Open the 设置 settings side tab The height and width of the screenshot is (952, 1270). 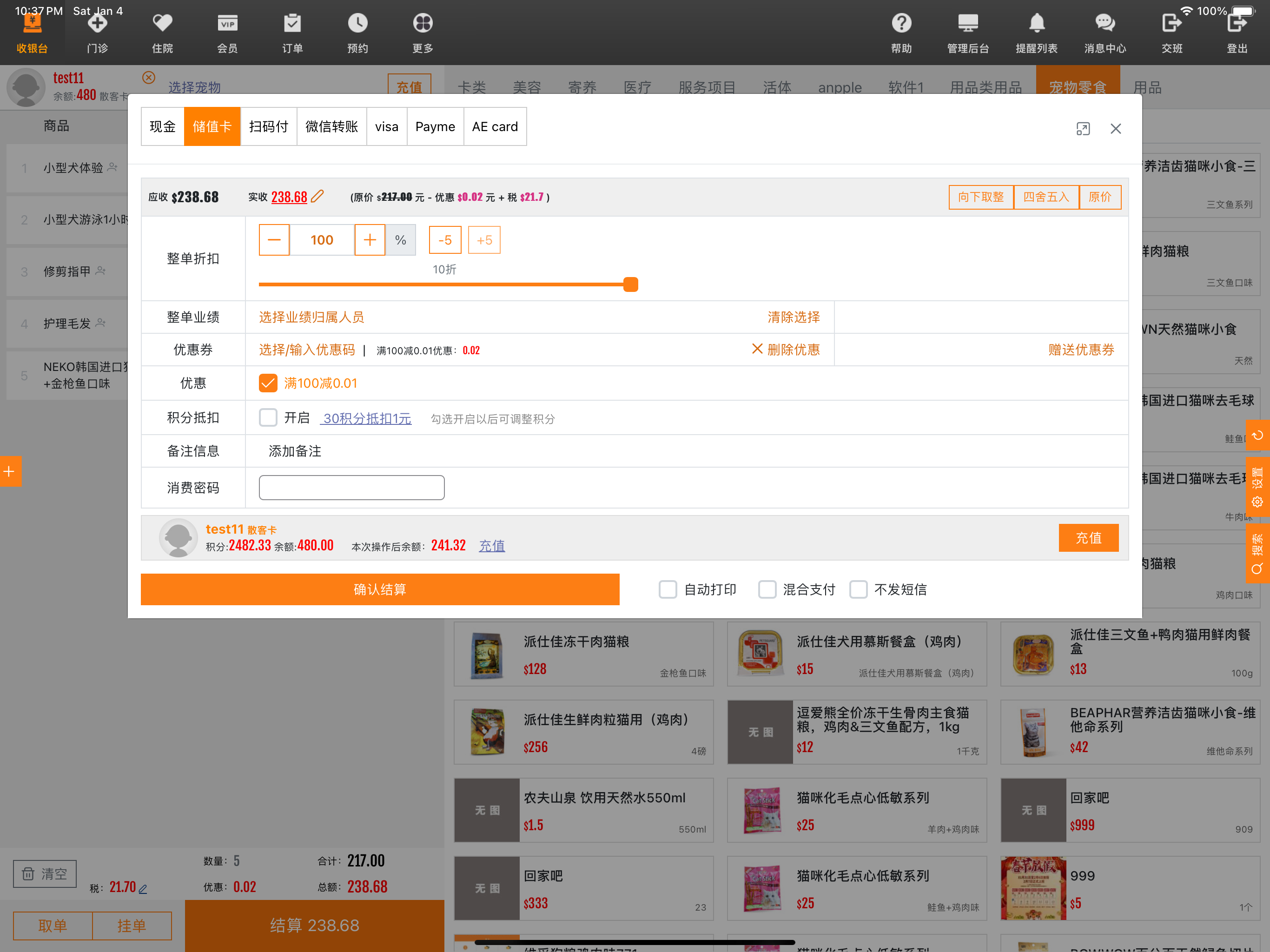(1257, 487)
